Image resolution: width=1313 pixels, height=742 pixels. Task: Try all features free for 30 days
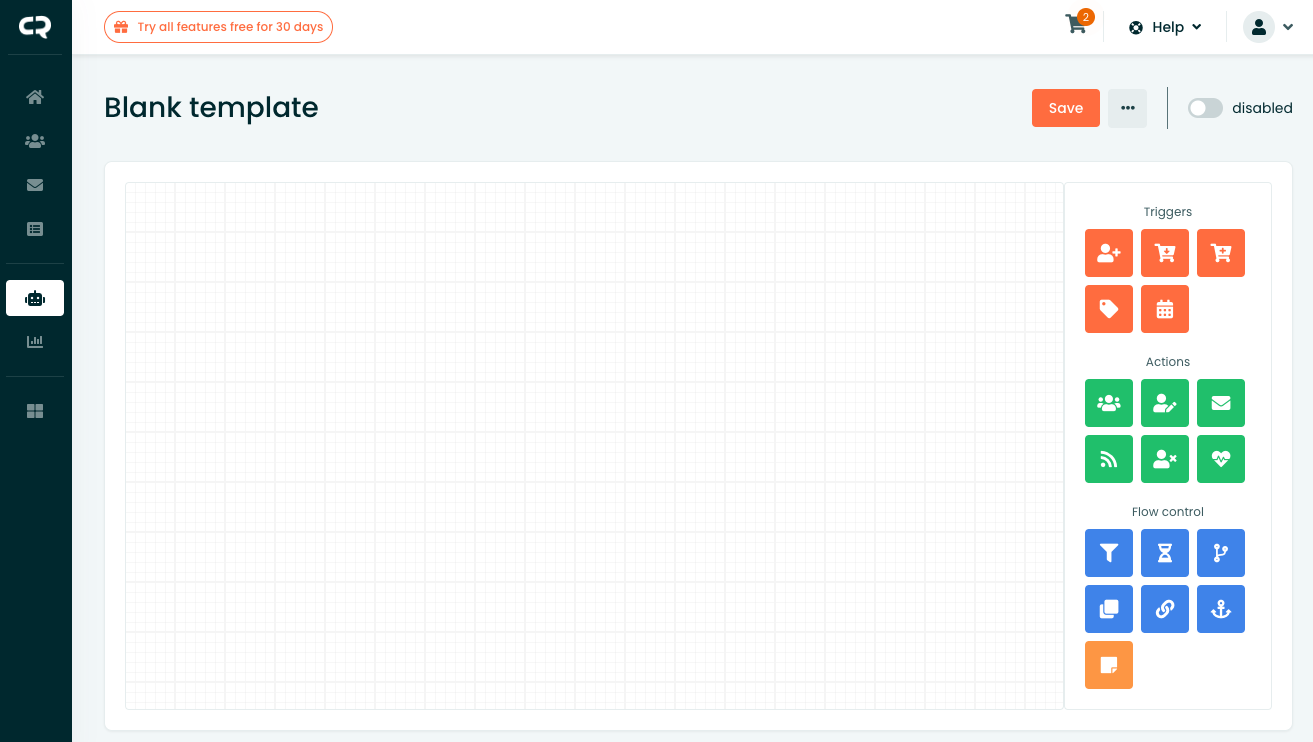point(218,27)
